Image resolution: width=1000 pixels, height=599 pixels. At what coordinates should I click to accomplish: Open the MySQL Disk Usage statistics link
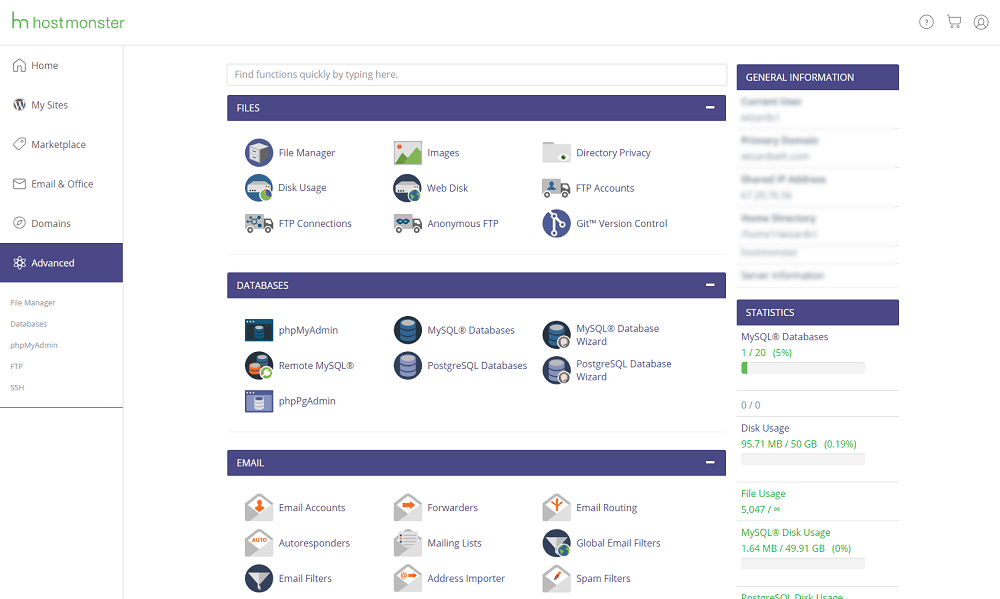[785, 533]
